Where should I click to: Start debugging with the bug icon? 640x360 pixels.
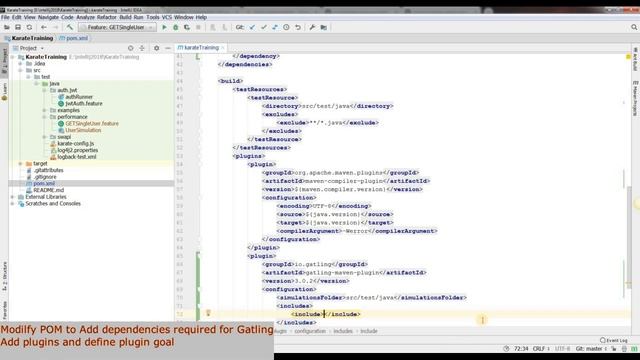[176, 27]
